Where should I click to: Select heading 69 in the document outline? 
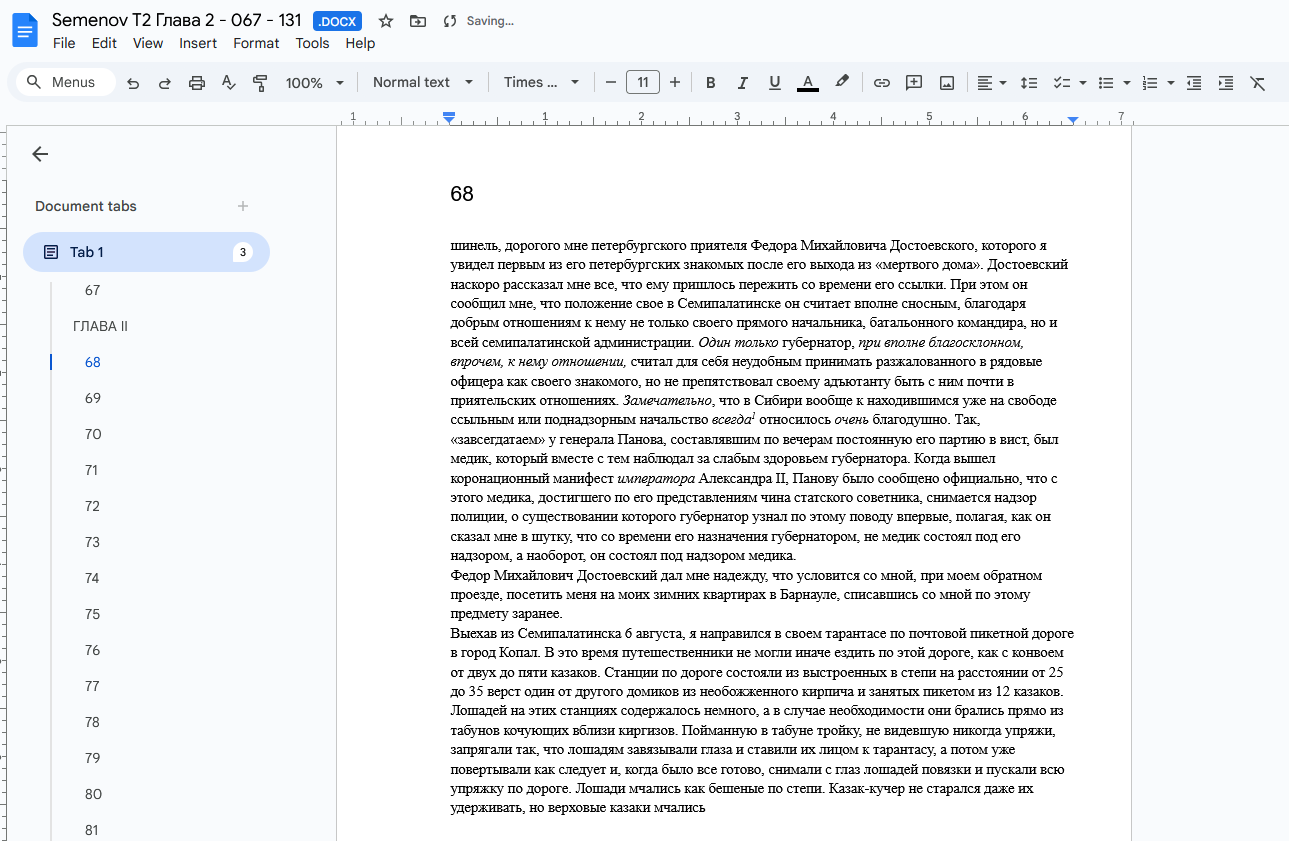click(x=91, y=398)
